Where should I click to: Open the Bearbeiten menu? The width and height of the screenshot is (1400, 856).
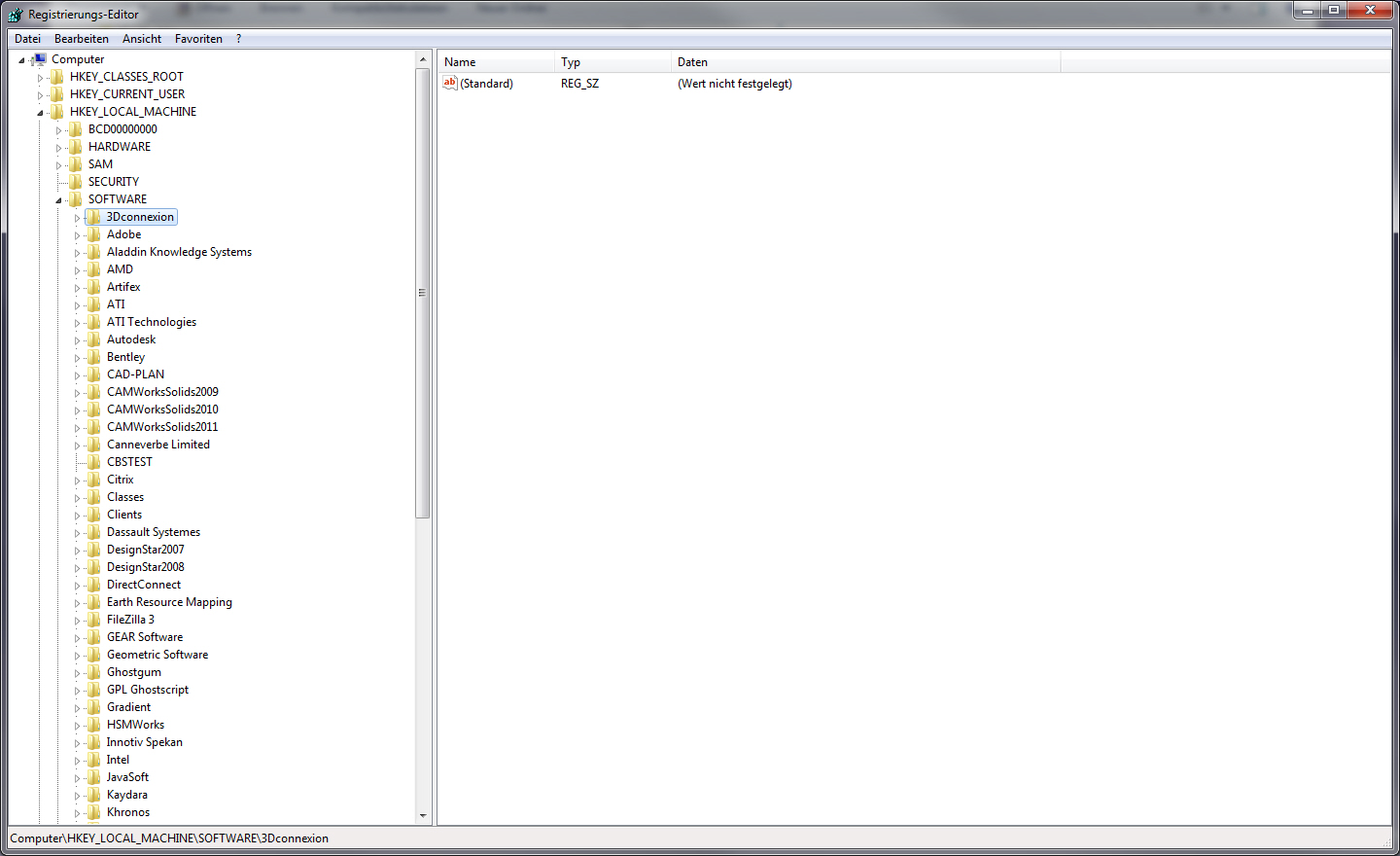point(82,39)
